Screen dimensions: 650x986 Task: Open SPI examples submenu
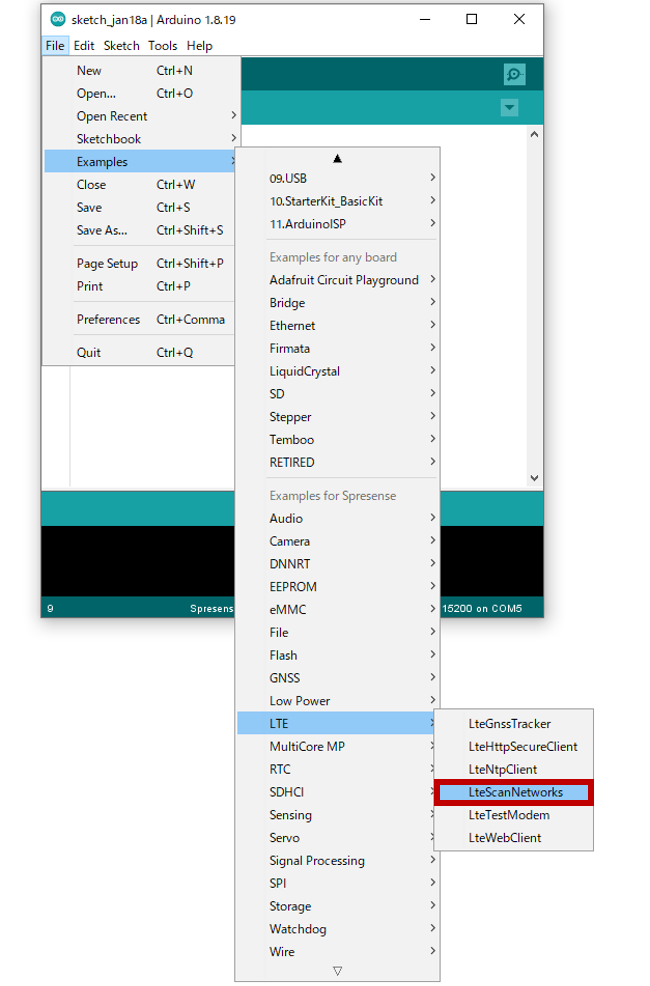338,884
